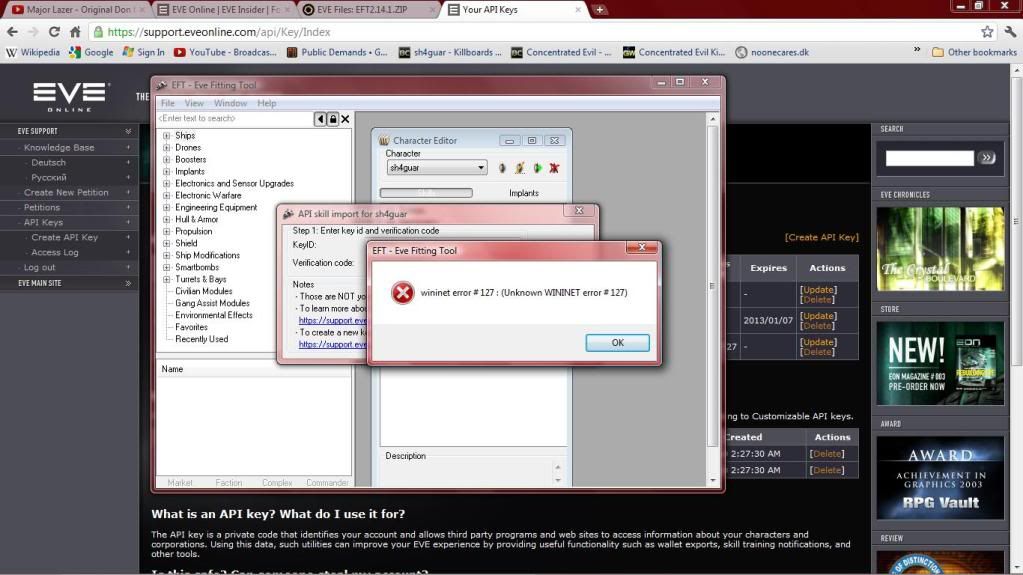Viewport: 1023px width, 575px height.
Task: Expand the Propulsion tree node
Action: pos(166,232)
